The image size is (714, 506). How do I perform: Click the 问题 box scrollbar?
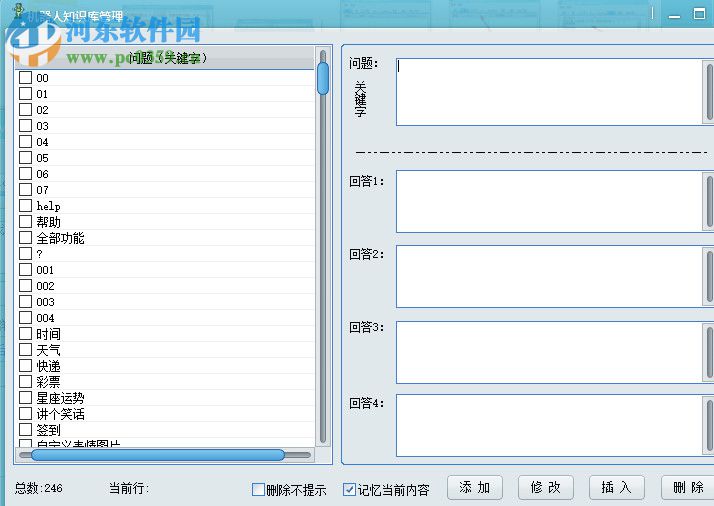(x=709, y=92)
